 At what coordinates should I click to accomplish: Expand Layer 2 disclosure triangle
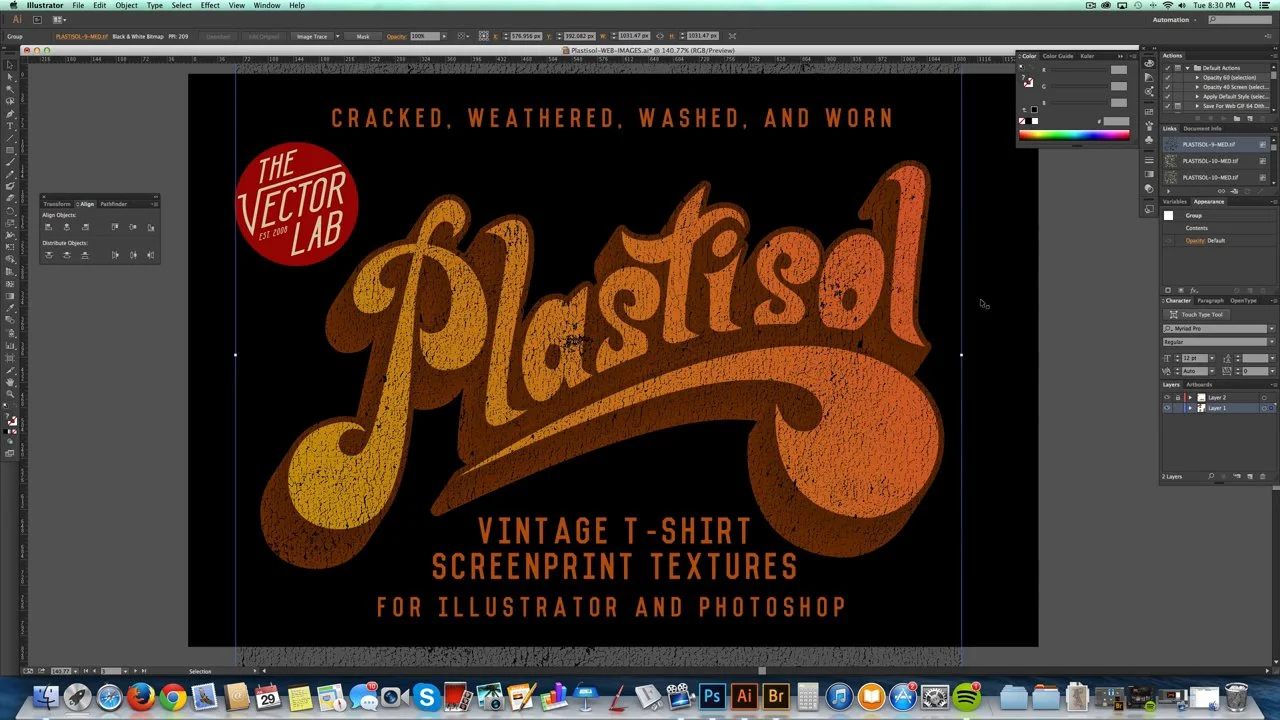point(1190,398)
